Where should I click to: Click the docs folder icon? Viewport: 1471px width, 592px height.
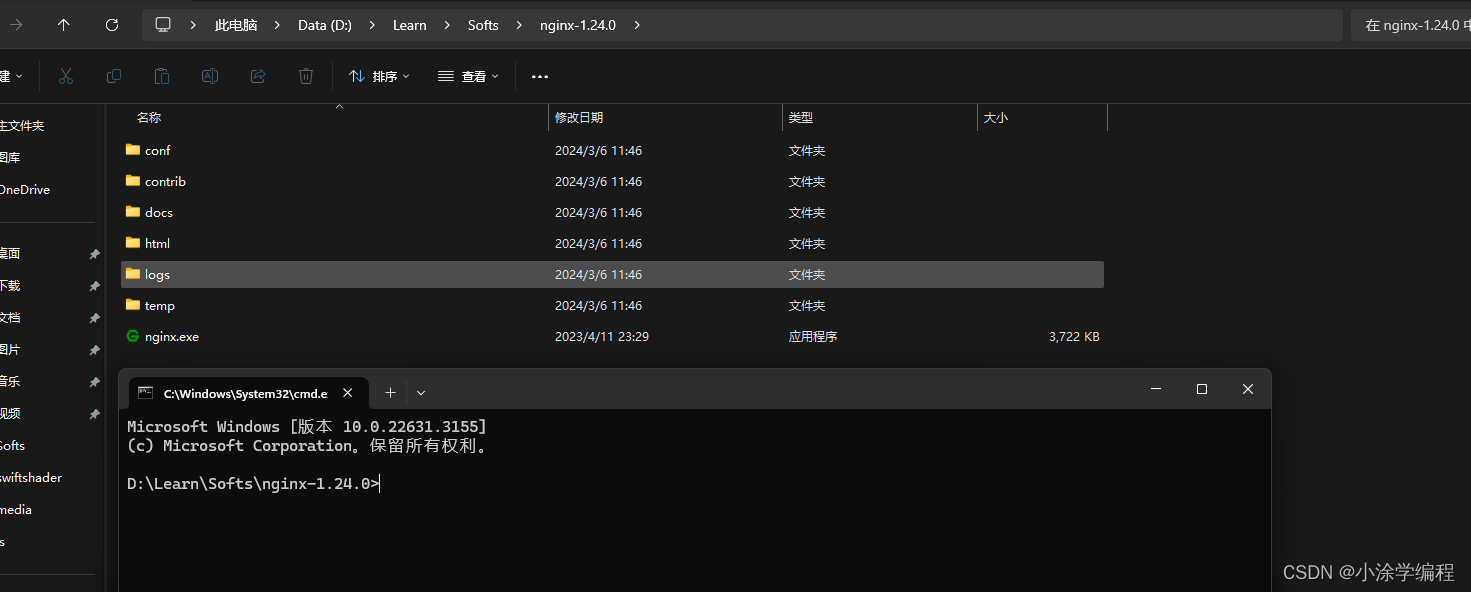pyautogui.click(x=133, y=212)
